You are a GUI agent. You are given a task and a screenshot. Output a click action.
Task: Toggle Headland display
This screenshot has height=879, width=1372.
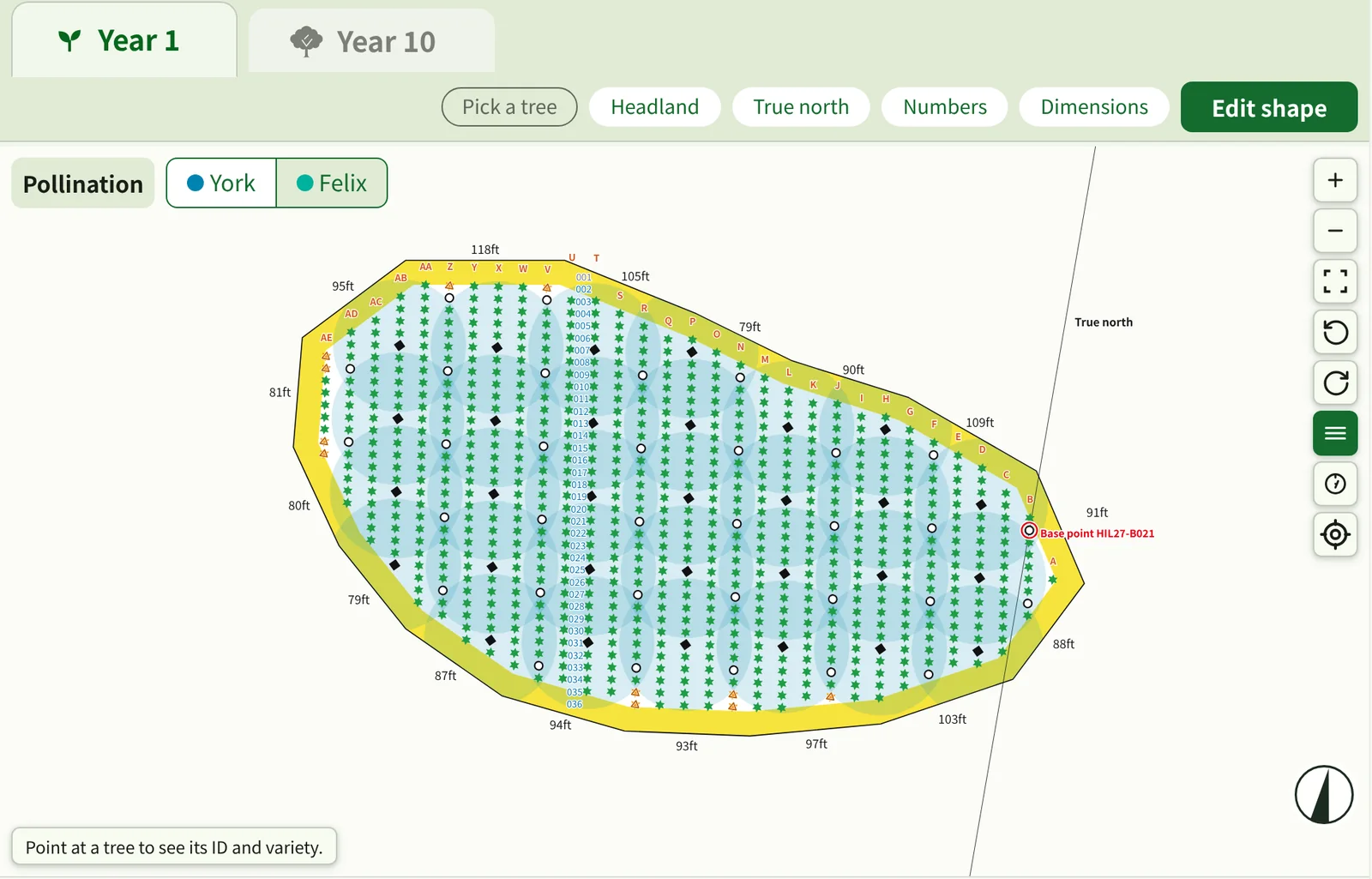click(655, 107)
